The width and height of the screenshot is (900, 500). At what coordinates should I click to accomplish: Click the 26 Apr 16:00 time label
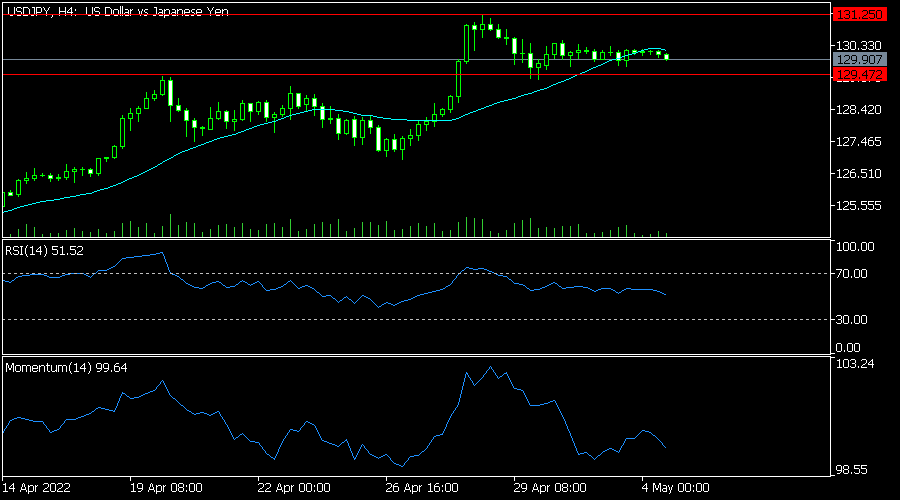coord(422,488)
